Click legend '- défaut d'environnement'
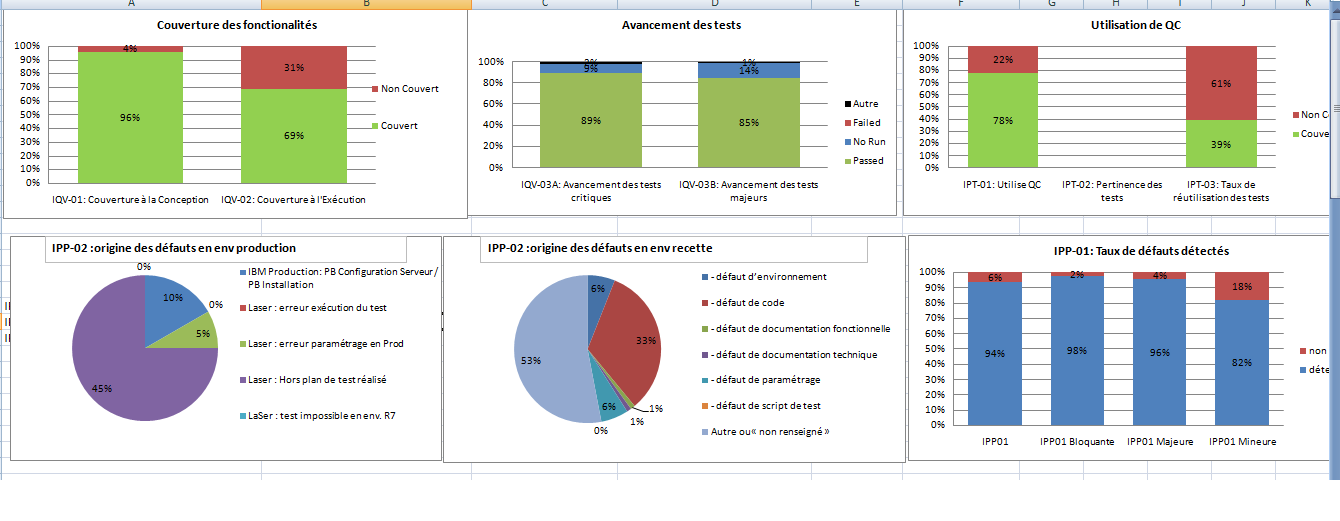The width and height of the screenshot is (1340, 521). (764, 277)
